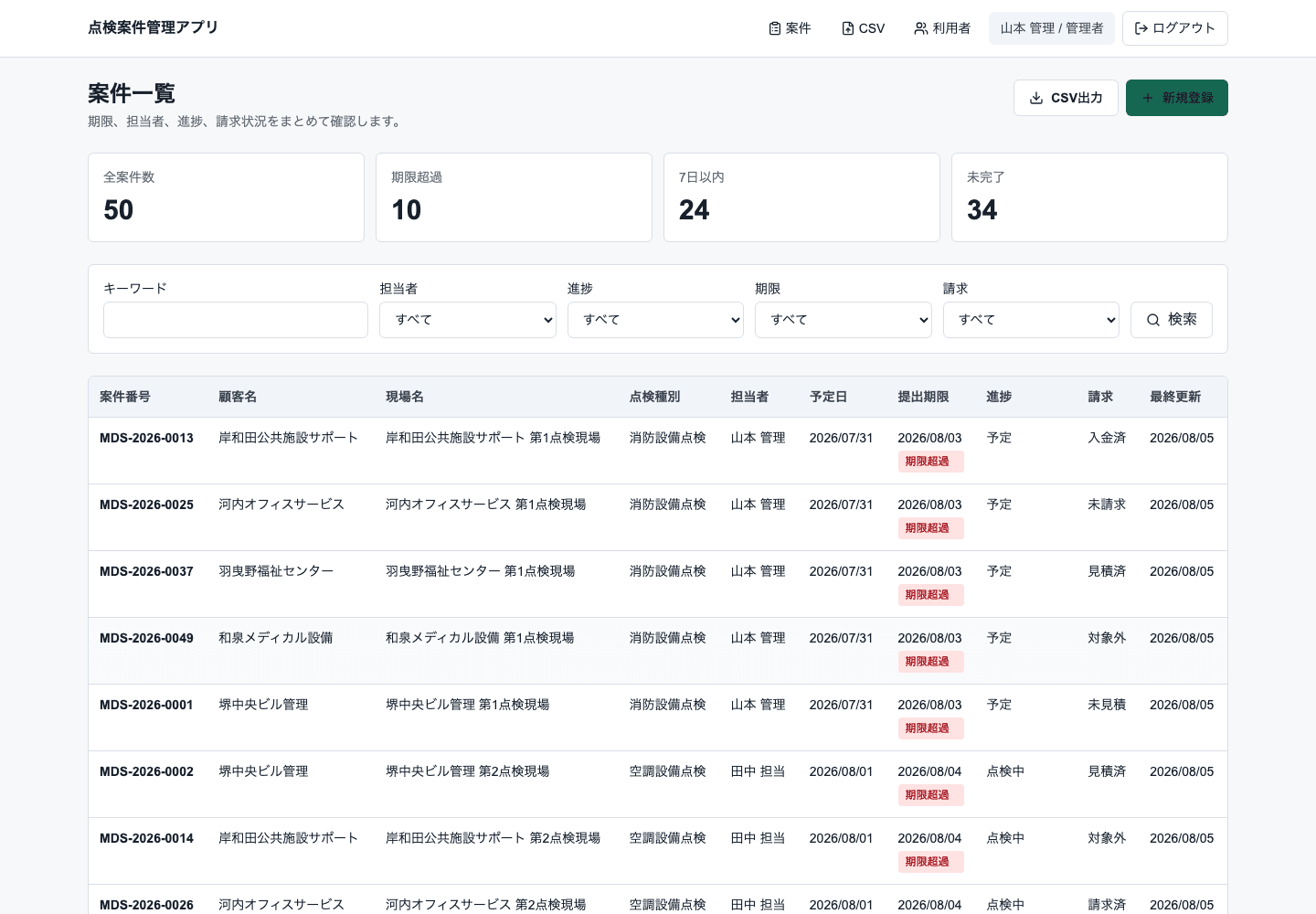Viewport: 1316px width, 914px height.
Task: Click 未見積 status in row MDS-2026-0001
Action: tap(1107, 705)
